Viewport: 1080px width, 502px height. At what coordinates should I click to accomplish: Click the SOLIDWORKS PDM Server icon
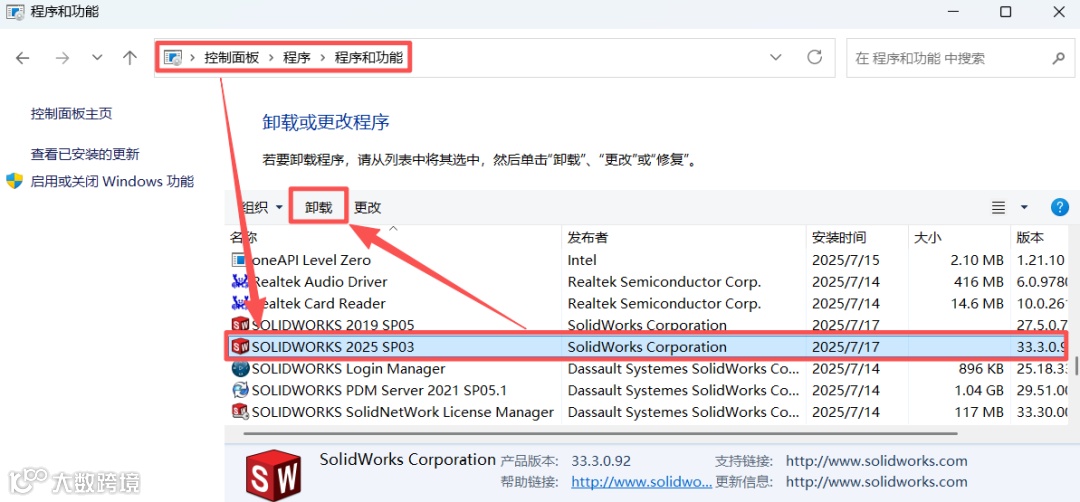point(240,390)
